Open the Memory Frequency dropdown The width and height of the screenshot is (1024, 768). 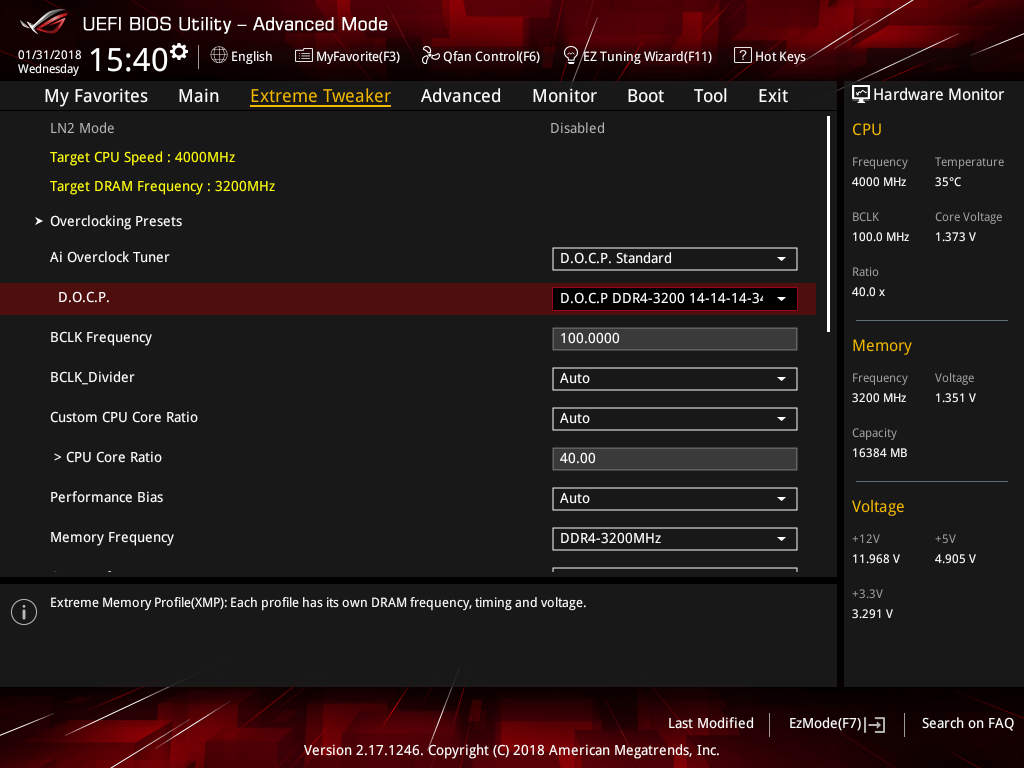point(675,539)
